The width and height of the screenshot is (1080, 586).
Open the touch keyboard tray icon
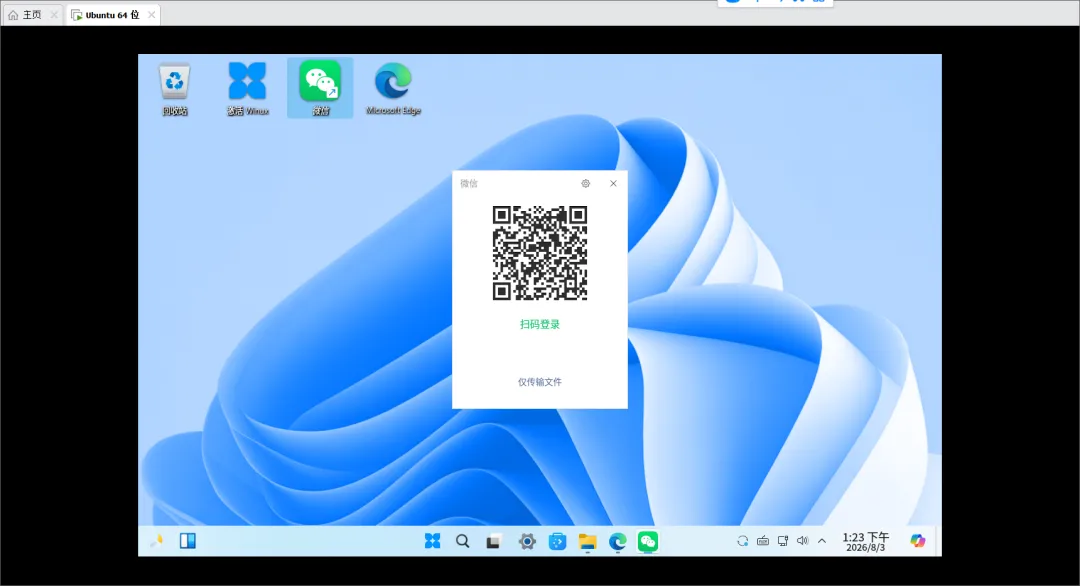click(762, 541)
